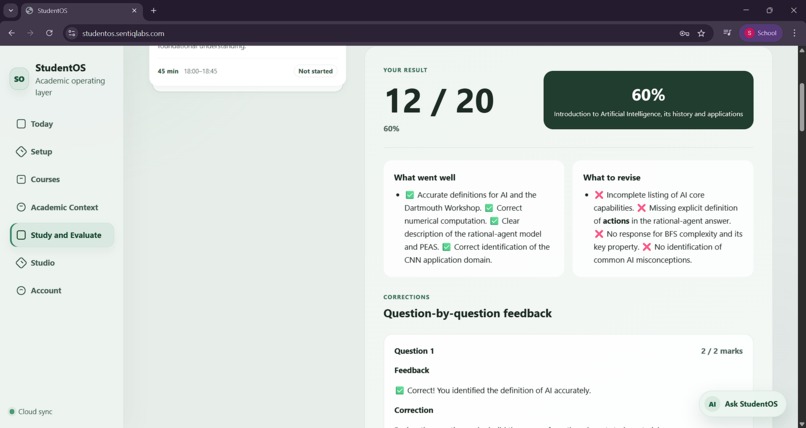View site information icon

[x=72, y=33]
